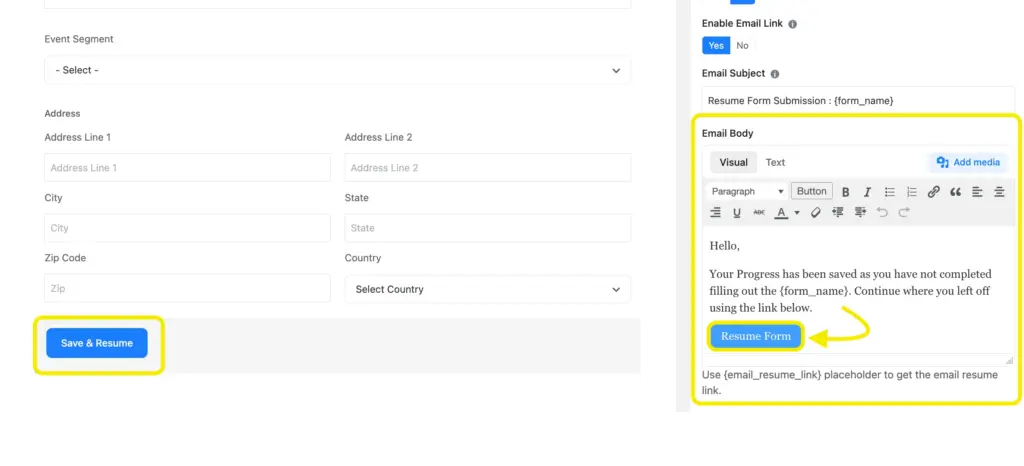1024x466 pixels.
Task: Toggle italic formatting in email body toolbar
Action: tap(867, 192)
